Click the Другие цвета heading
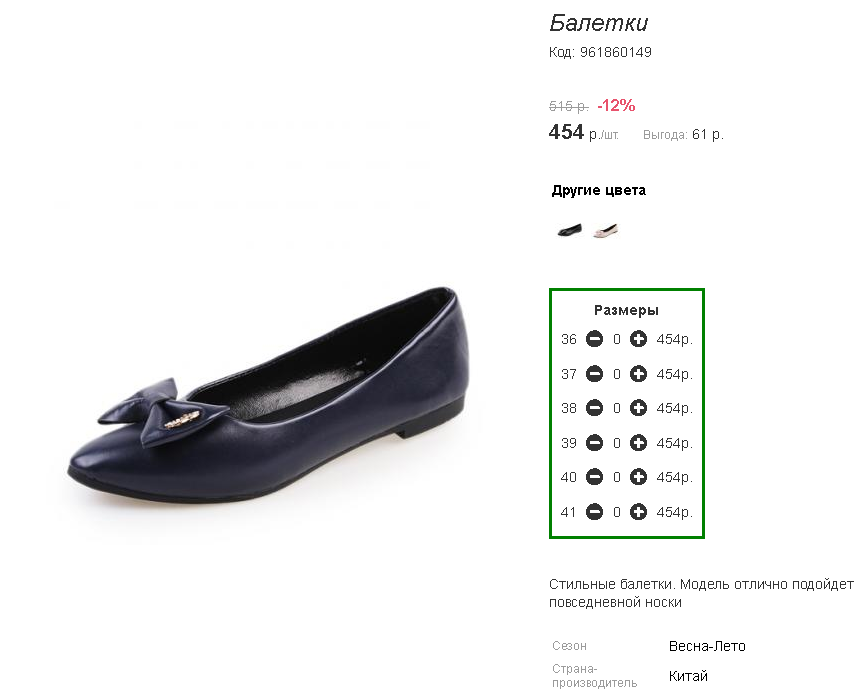857x697 pixels. tap(598, 190)
